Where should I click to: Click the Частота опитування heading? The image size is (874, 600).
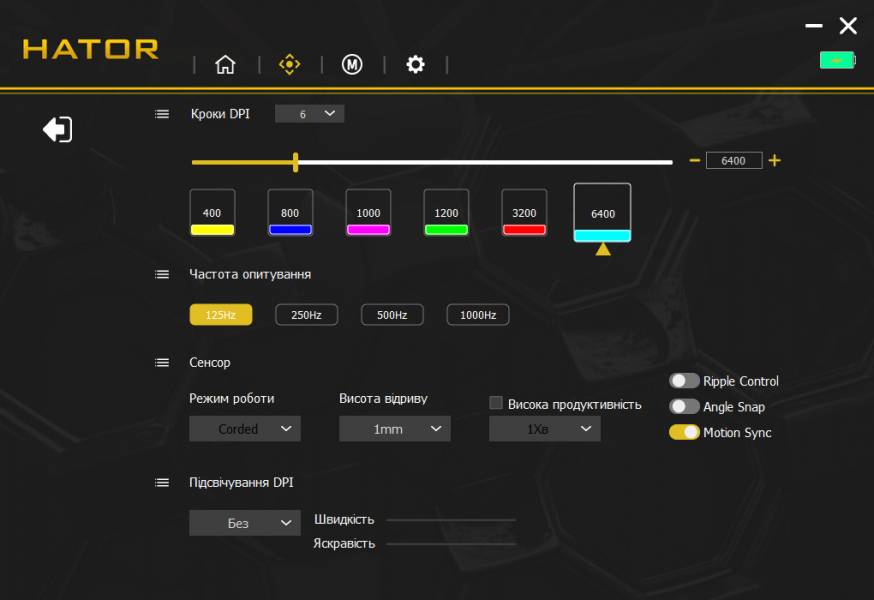tap(250, 274)
